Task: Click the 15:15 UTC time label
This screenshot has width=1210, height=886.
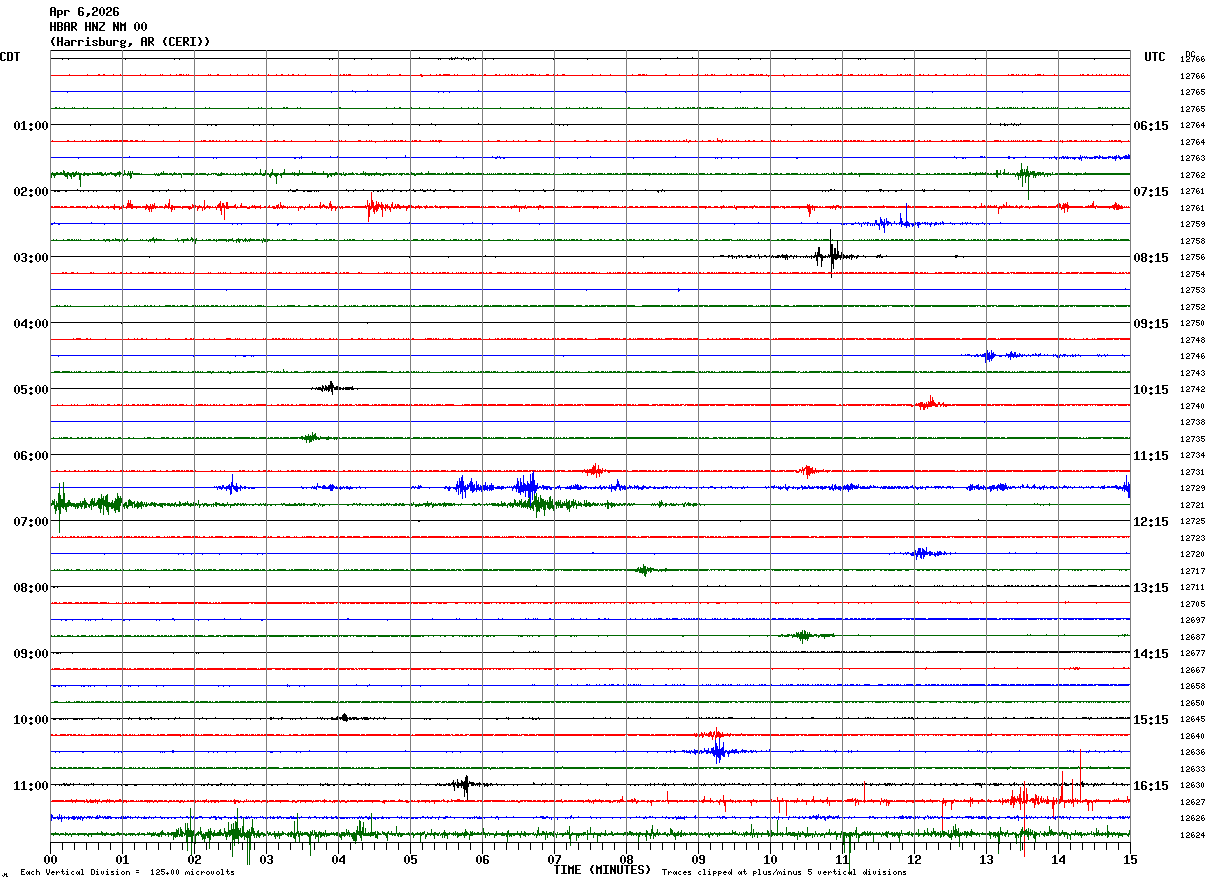Action: click(1150, 720)
